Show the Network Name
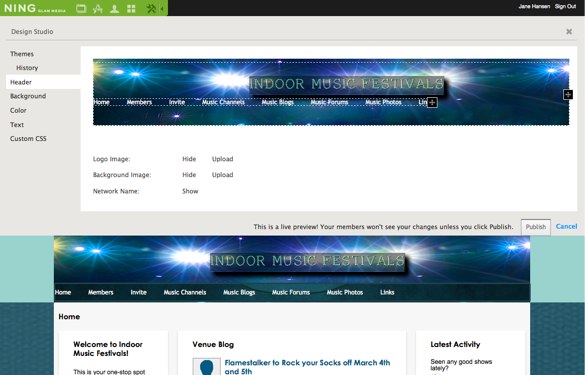The height and width of the screenshot is (375, 585). click(190, 191)
